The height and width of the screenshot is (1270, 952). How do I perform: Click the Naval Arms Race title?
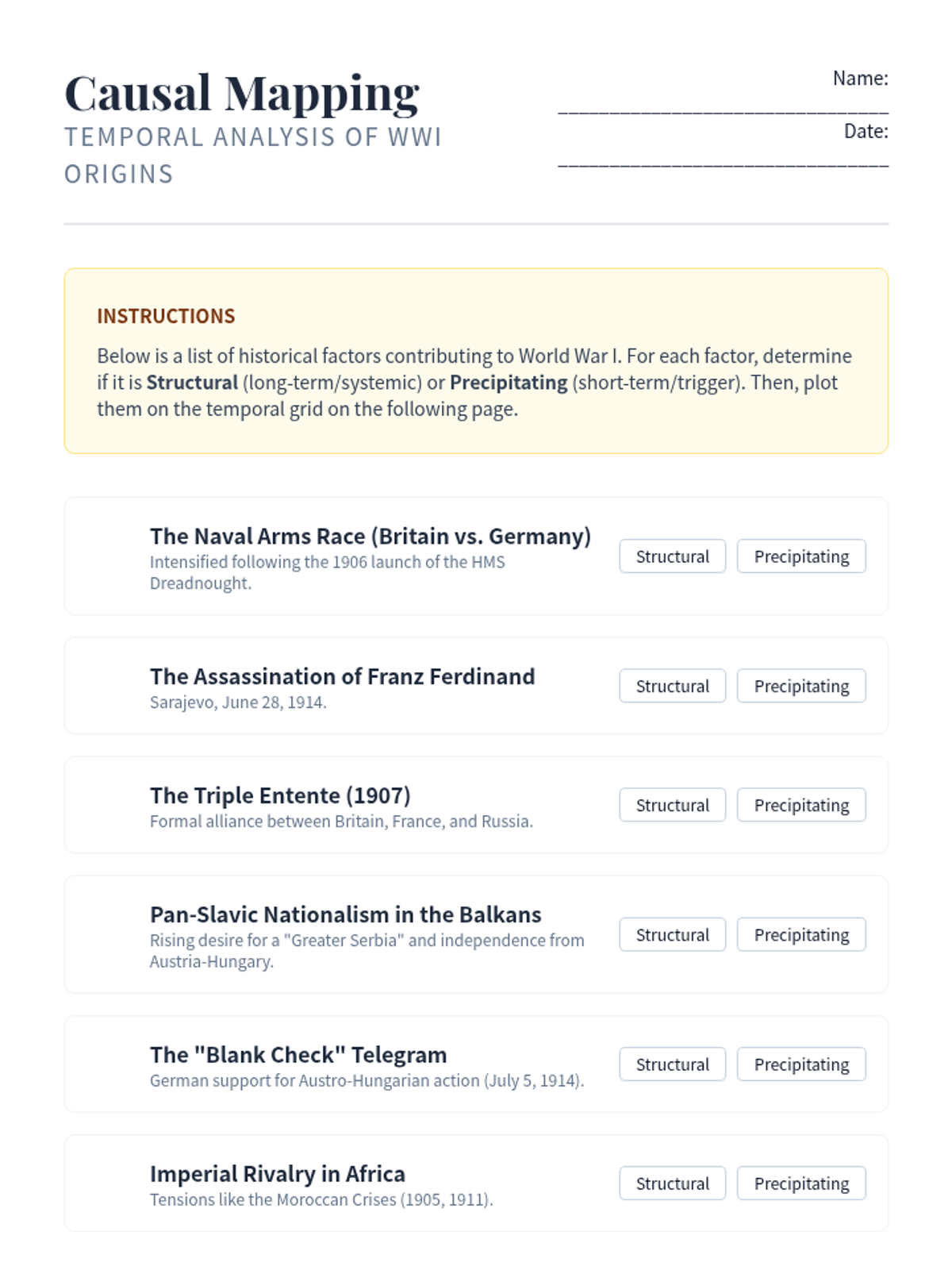click(370, 537)
